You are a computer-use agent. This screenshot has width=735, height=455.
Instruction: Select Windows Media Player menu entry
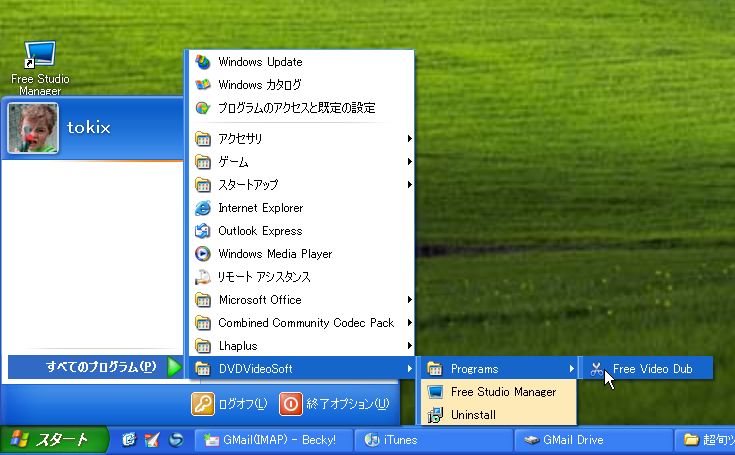(301, 254)
